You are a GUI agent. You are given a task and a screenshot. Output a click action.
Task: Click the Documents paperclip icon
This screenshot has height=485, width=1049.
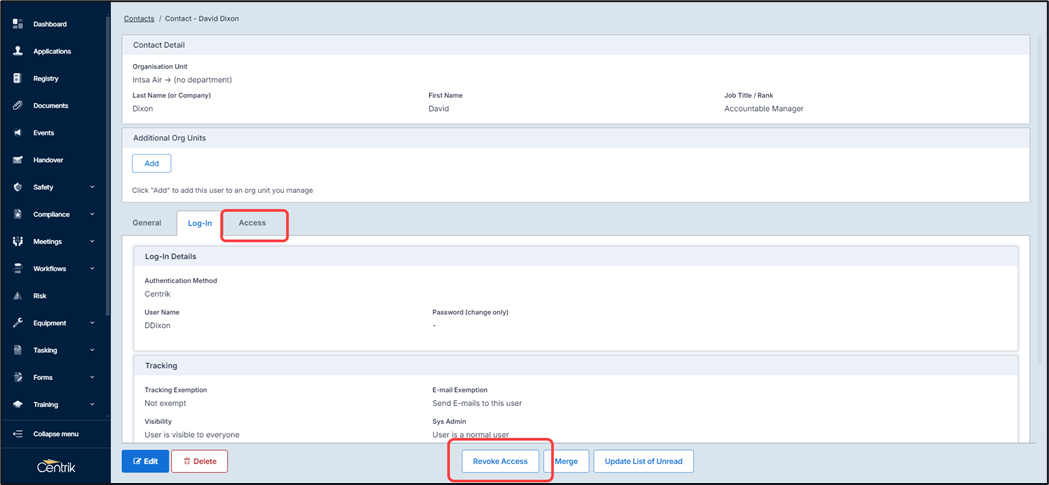(18, 106)
